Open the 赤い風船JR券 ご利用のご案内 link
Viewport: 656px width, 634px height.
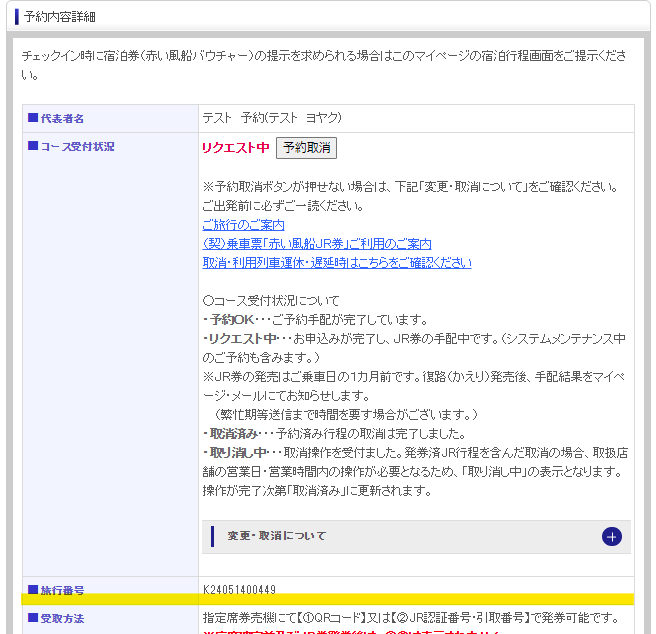tap(317, 244)
